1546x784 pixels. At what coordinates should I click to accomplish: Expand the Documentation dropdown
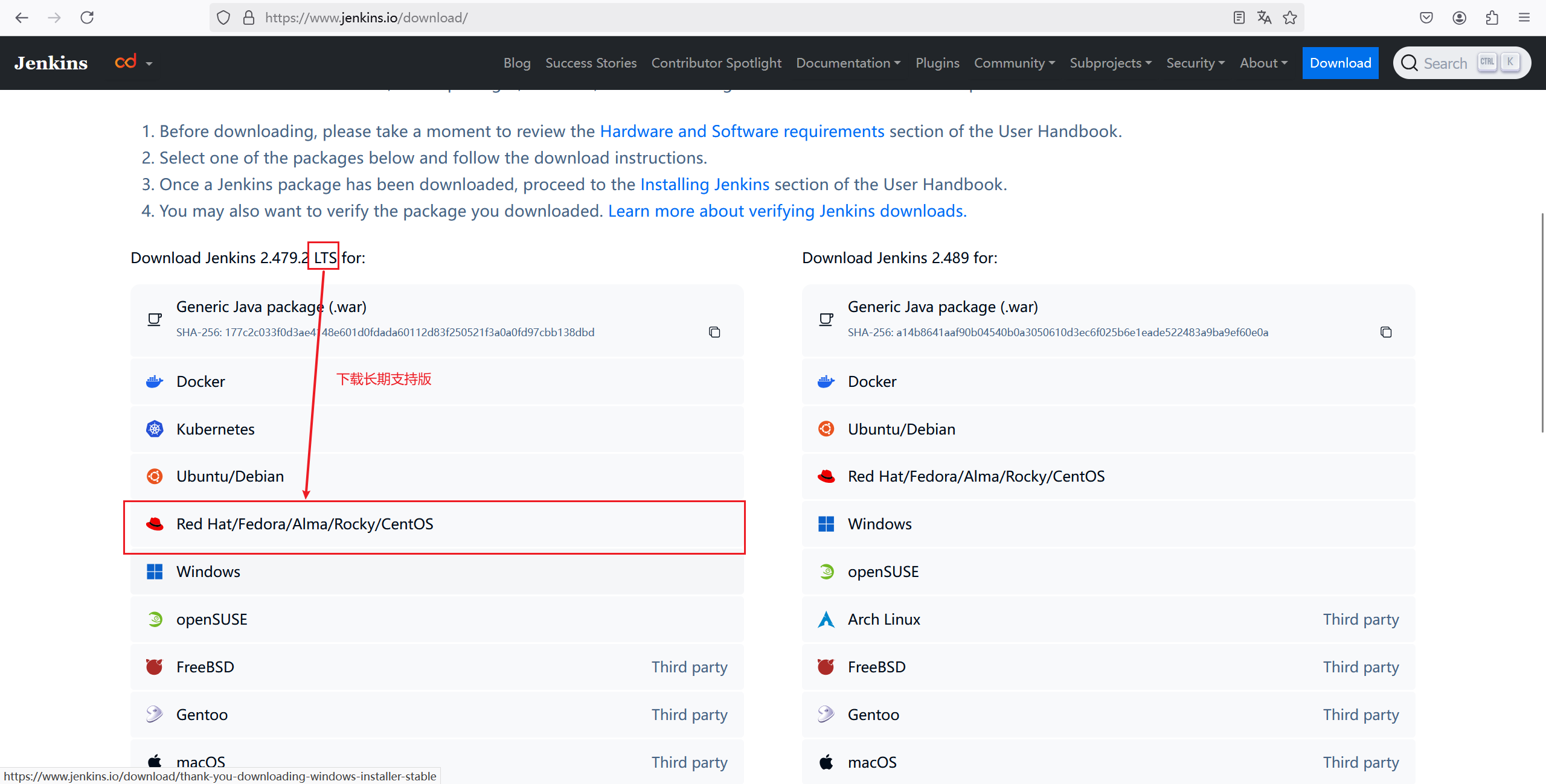coord(848,63)
